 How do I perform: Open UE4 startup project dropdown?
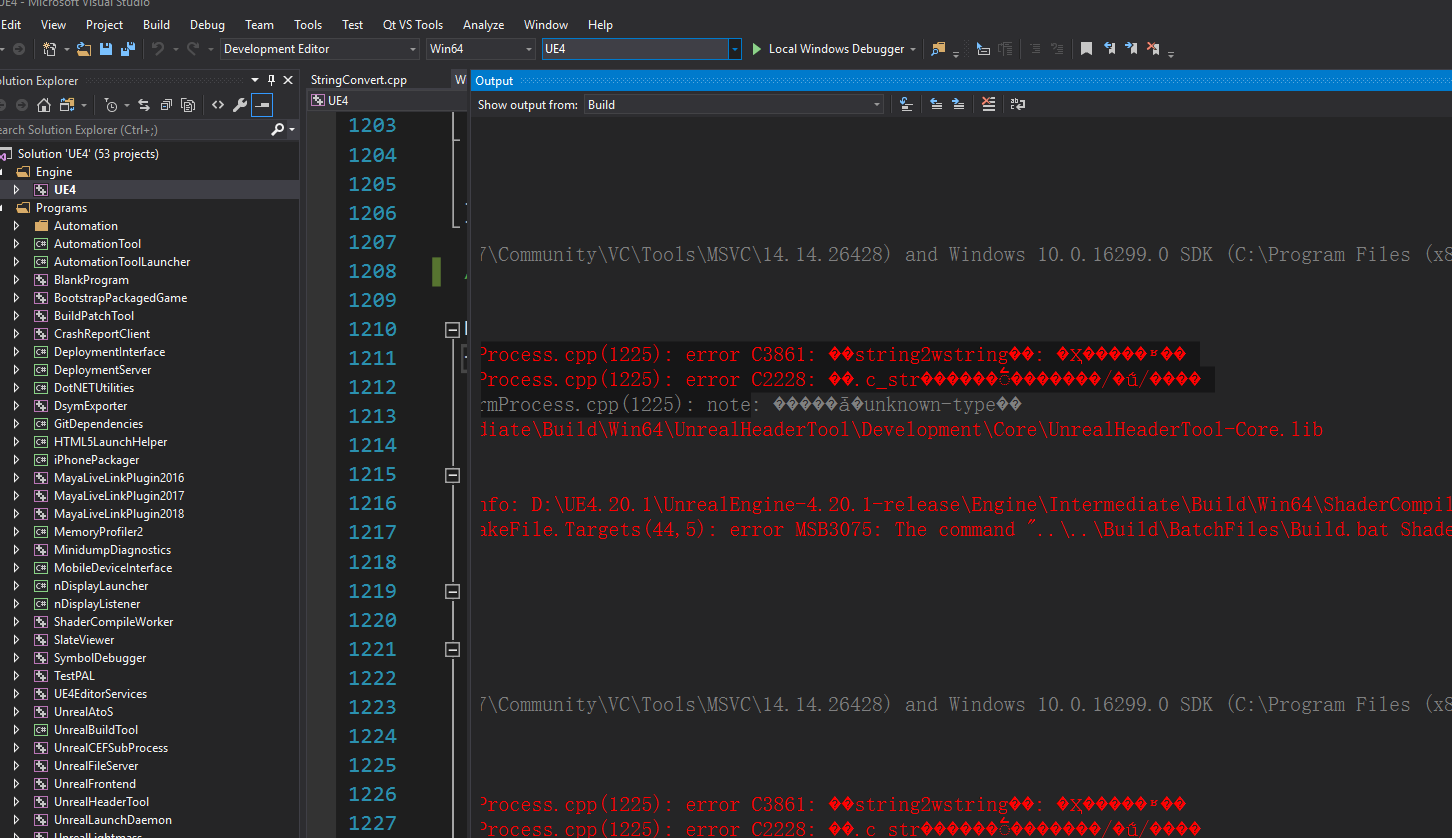click(735, 49)
